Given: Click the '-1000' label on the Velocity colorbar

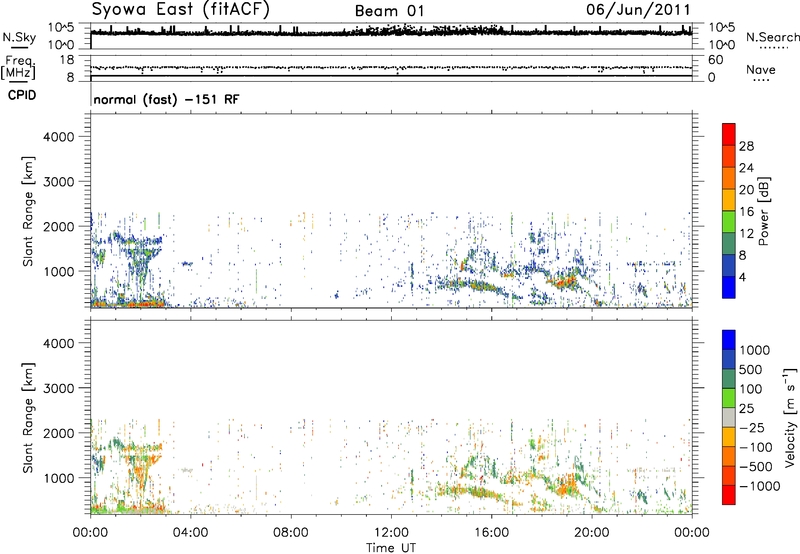Looking at the screenshot, I should (759, 486).
